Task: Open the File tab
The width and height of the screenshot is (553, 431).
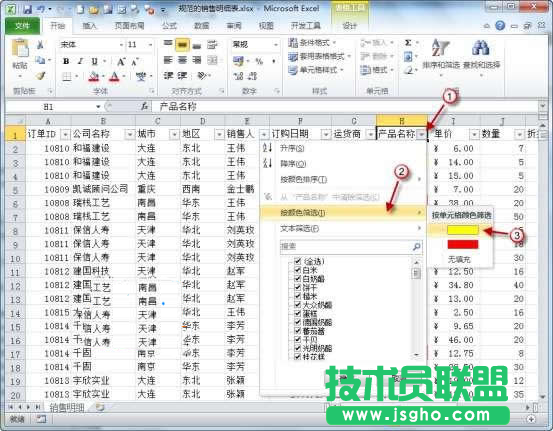Action: 22,26
